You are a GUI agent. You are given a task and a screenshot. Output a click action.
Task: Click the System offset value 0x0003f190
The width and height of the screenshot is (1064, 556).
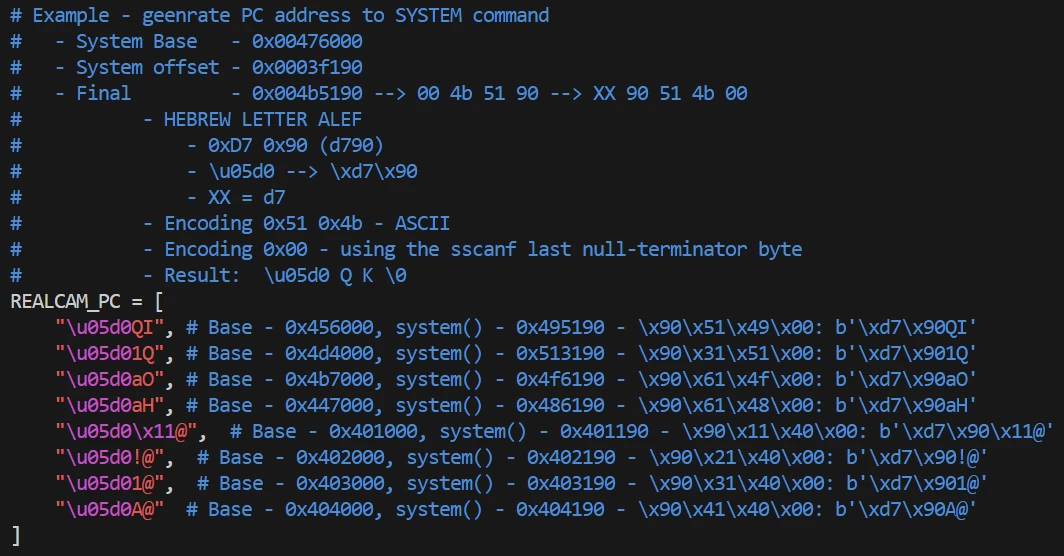pyautogui.click(x=307, y=67)
